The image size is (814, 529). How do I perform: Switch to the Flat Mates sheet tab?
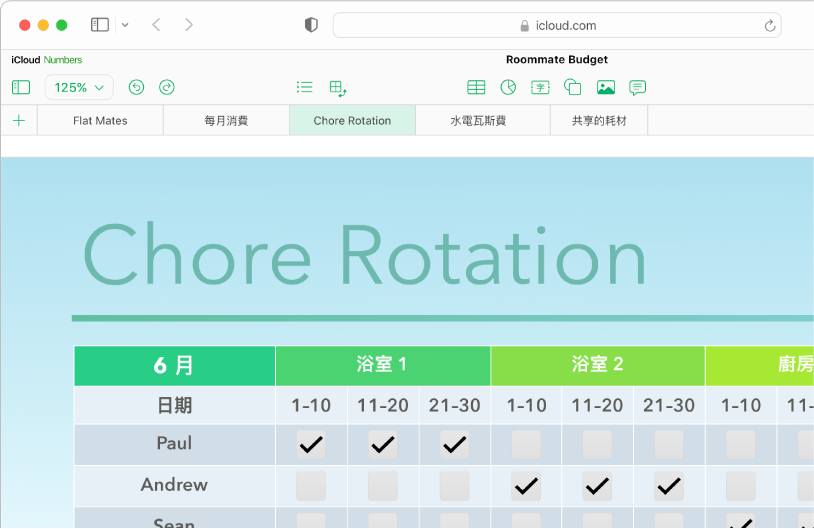(x=100, y=121)
